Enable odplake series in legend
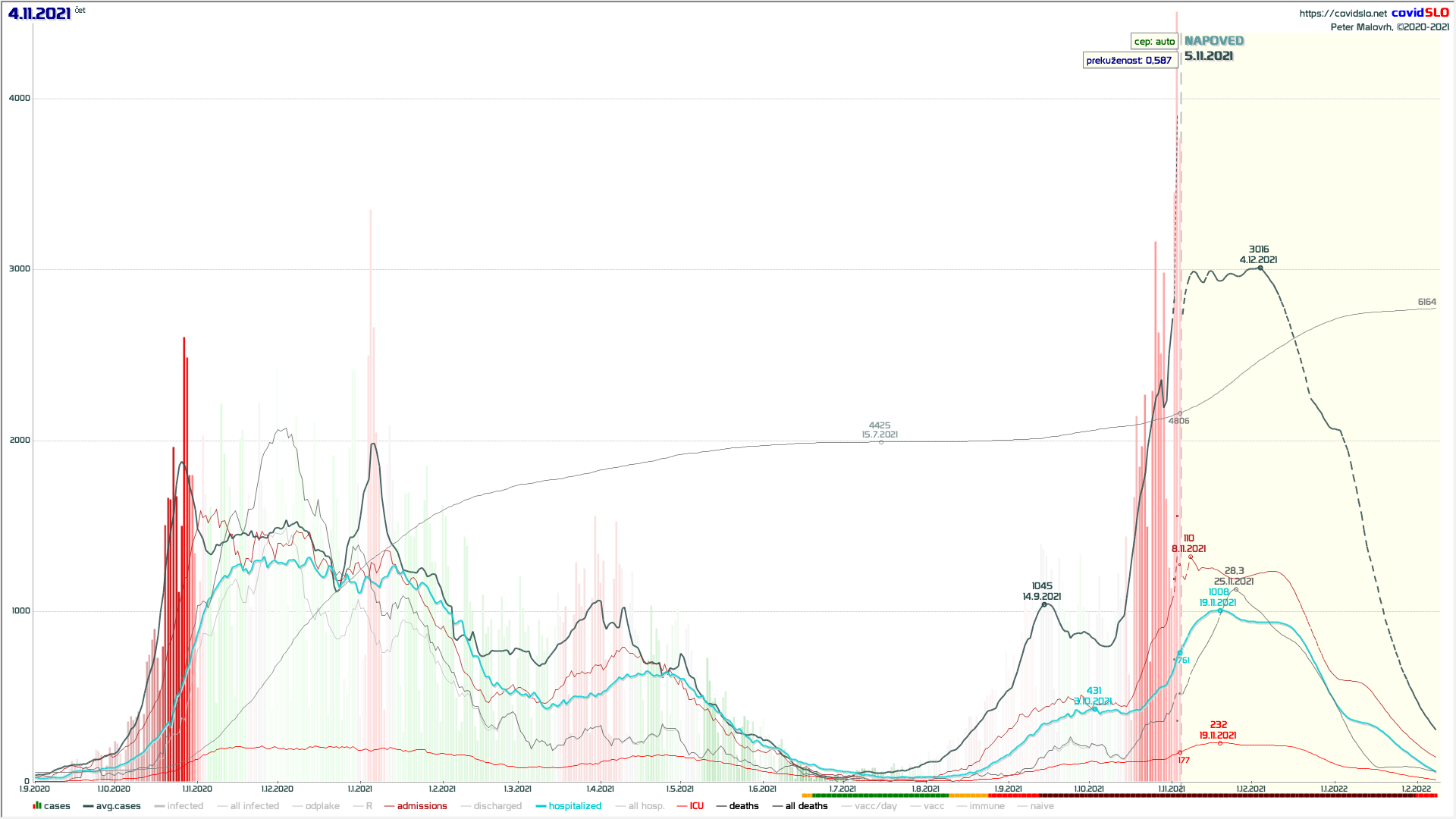Image resolution: width=1456 pixels, height=819 pixels. [x=322, y=806]
